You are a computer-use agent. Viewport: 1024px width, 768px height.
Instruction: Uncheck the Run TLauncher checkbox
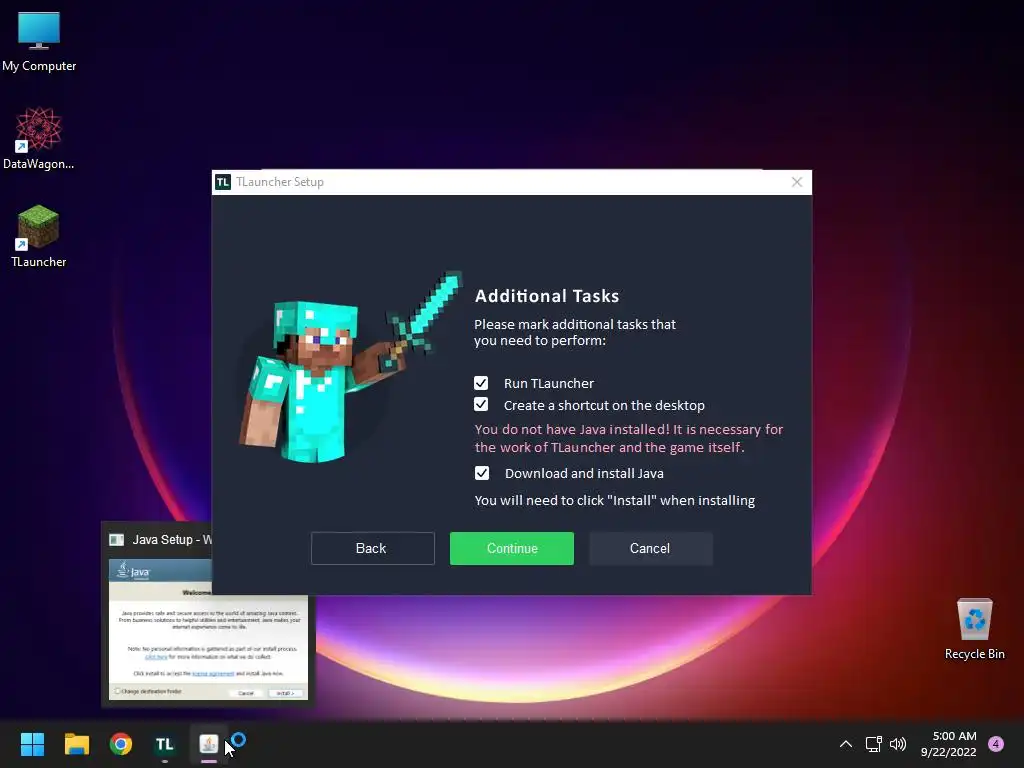coord(481,383)
